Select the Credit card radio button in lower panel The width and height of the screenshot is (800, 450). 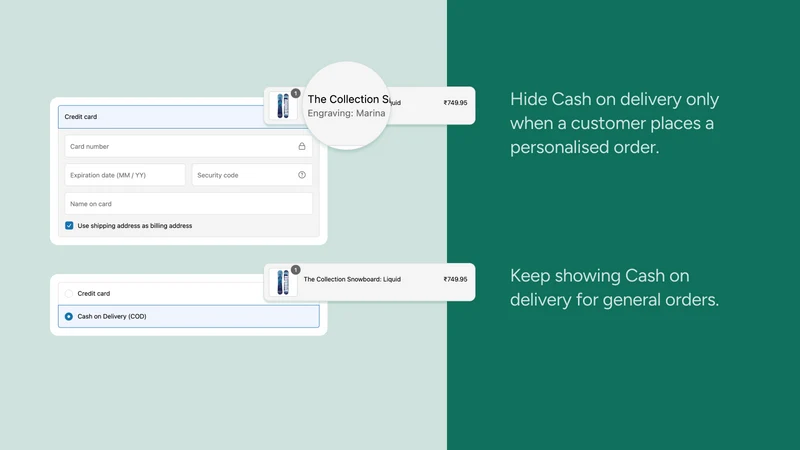(69, 293)
